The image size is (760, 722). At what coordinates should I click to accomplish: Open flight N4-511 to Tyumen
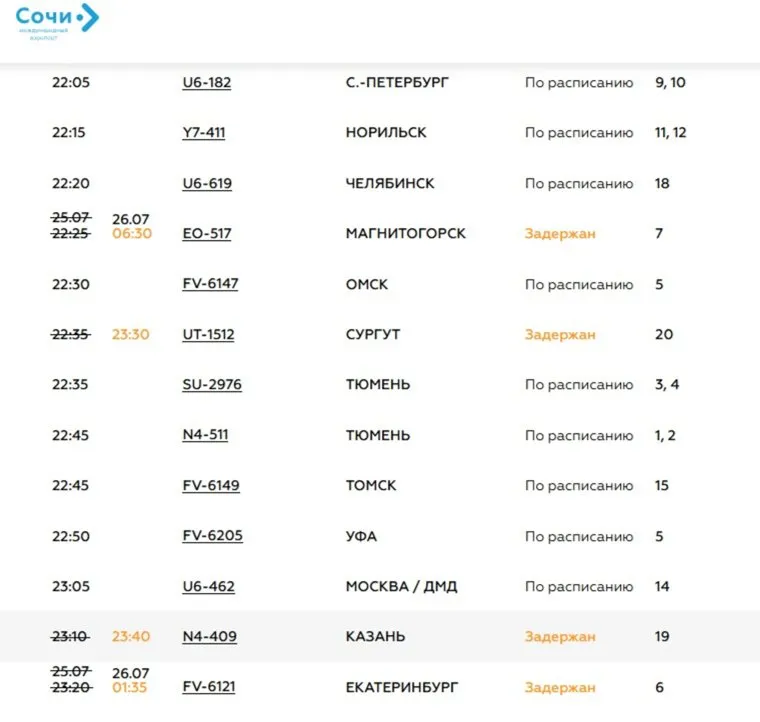point(204,435)
